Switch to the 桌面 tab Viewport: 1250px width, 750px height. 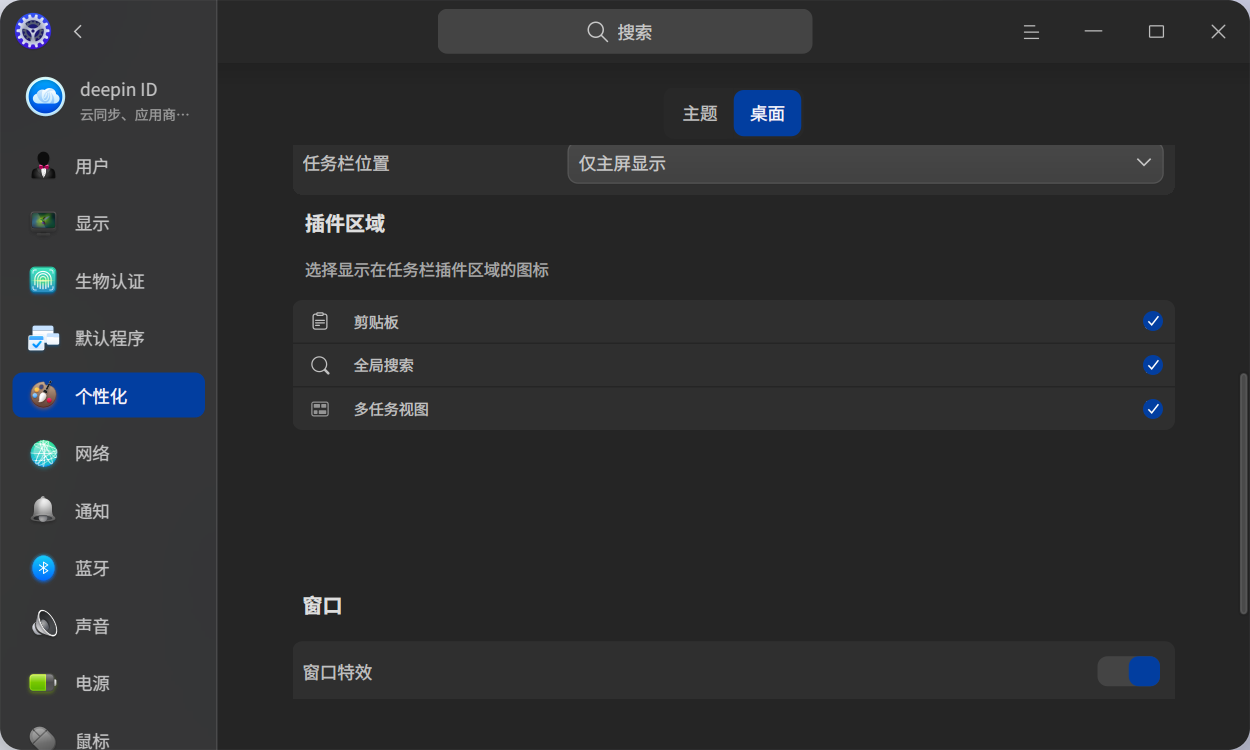[x=767, y=114]
